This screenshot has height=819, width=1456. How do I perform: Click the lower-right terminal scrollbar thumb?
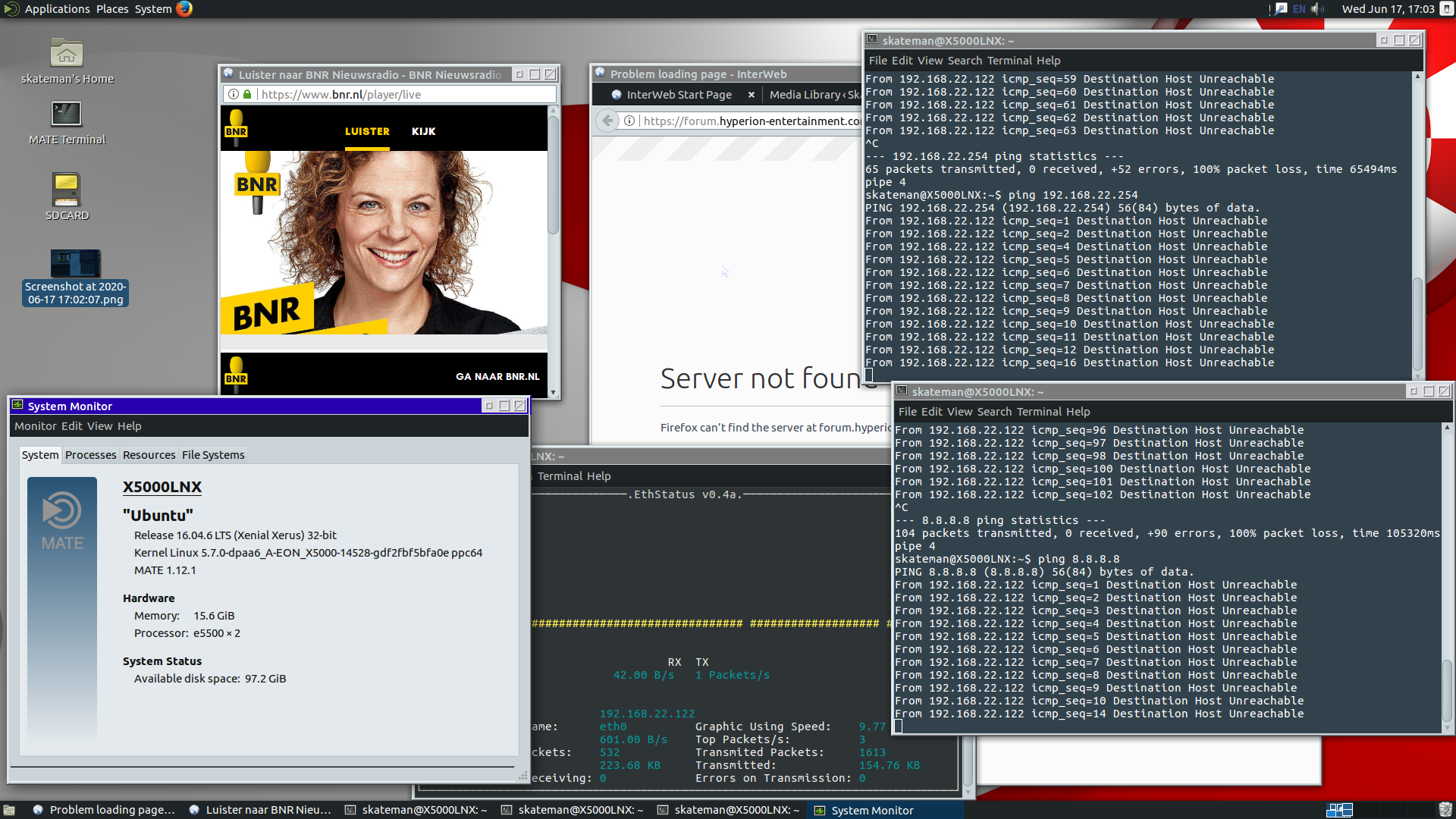(x=1447, y=690)
